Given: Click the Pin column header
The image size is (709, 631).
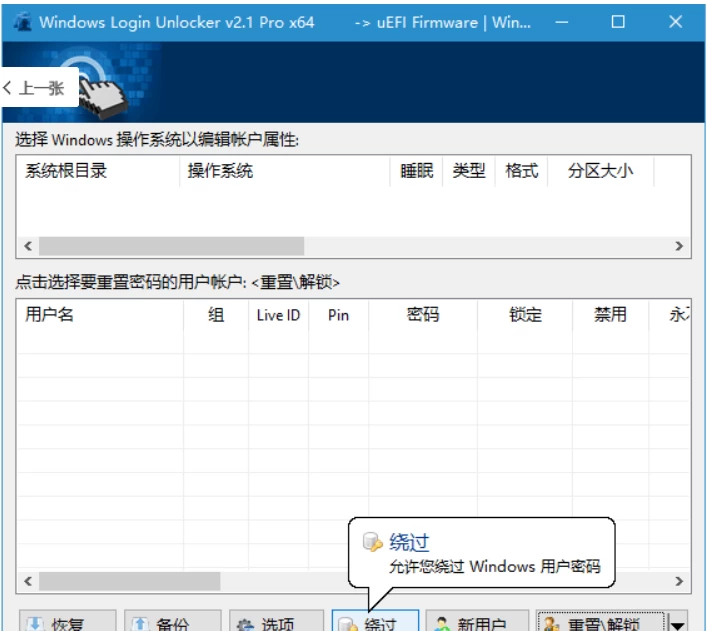Looking at the screenshot, I should [338, 314].
